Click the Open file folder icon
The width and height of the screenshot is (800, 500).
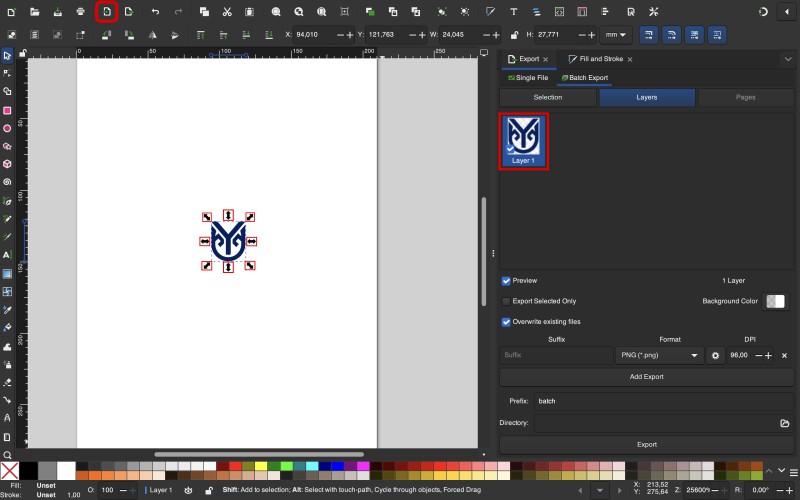35,12
